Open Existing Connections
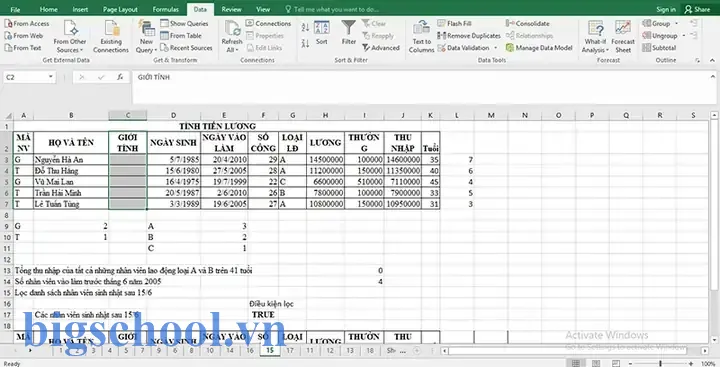The width and height of the screenshot is (720, 367). pos(111,37)
